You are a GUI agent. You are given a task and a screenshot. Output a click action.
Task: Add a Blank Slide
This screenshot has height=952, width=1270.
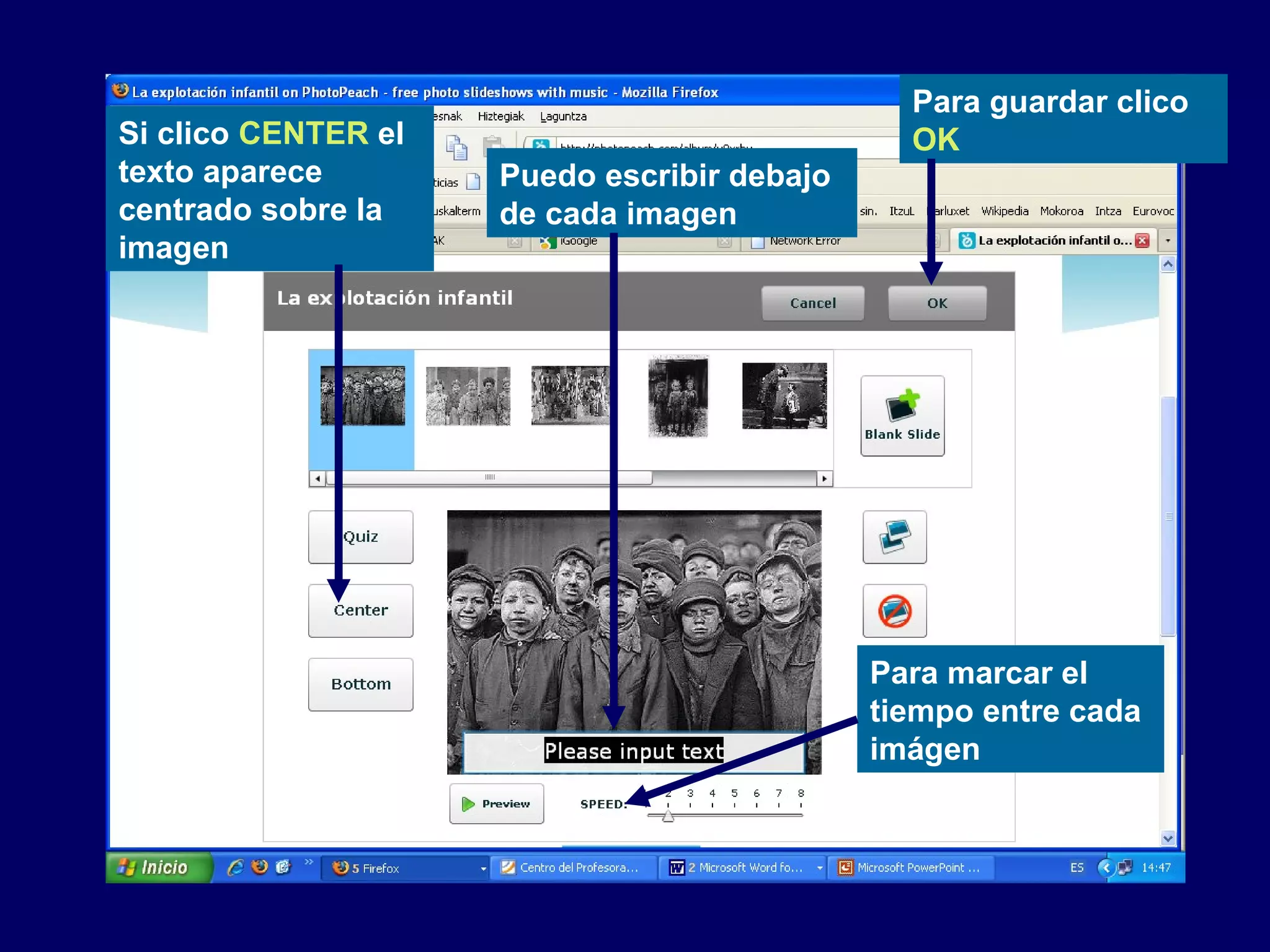[902, 416]
